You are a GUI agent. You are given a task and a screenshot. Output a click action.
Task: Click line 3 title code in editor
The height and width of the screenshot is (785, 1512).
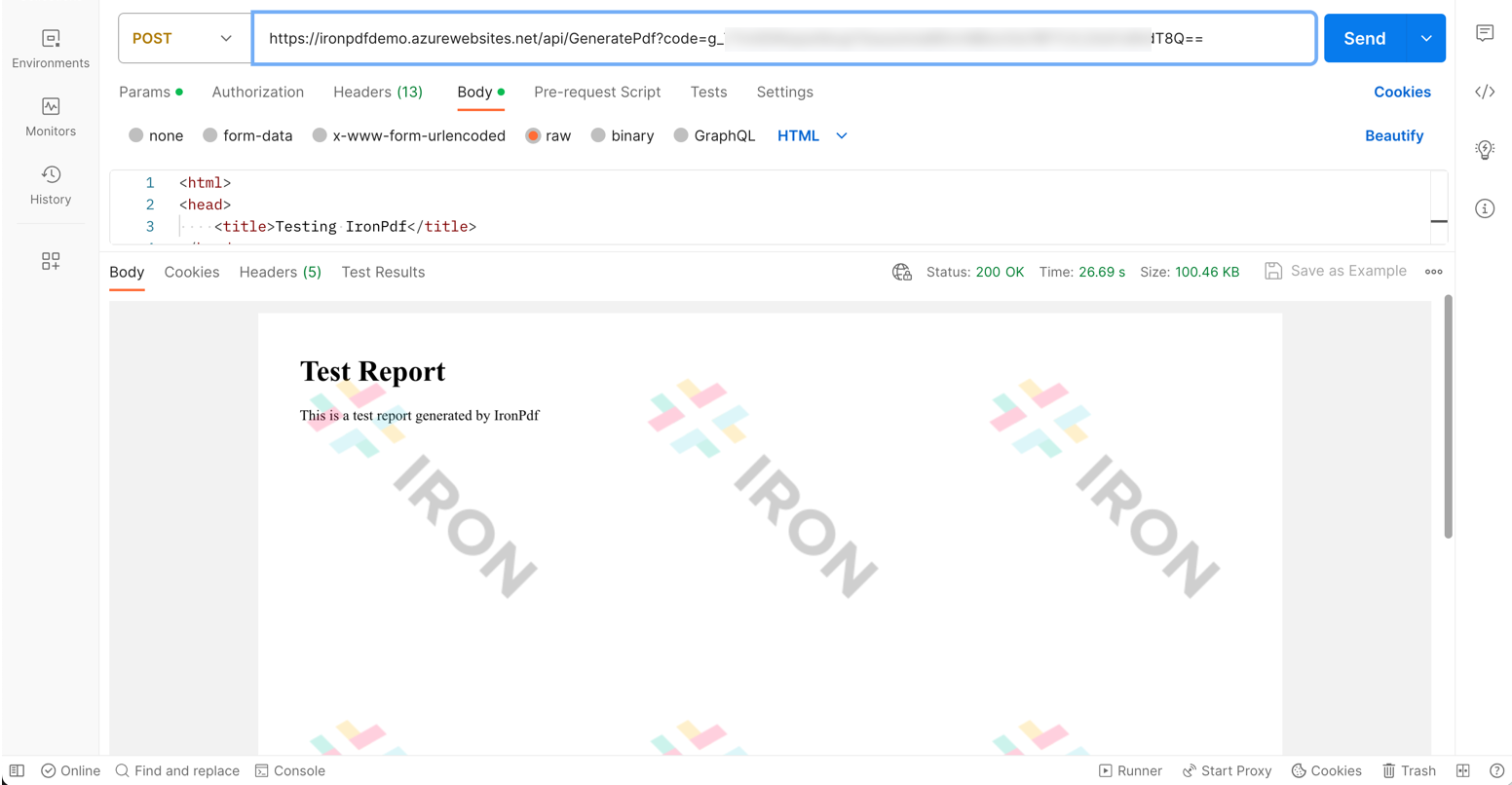click(345, 226)
